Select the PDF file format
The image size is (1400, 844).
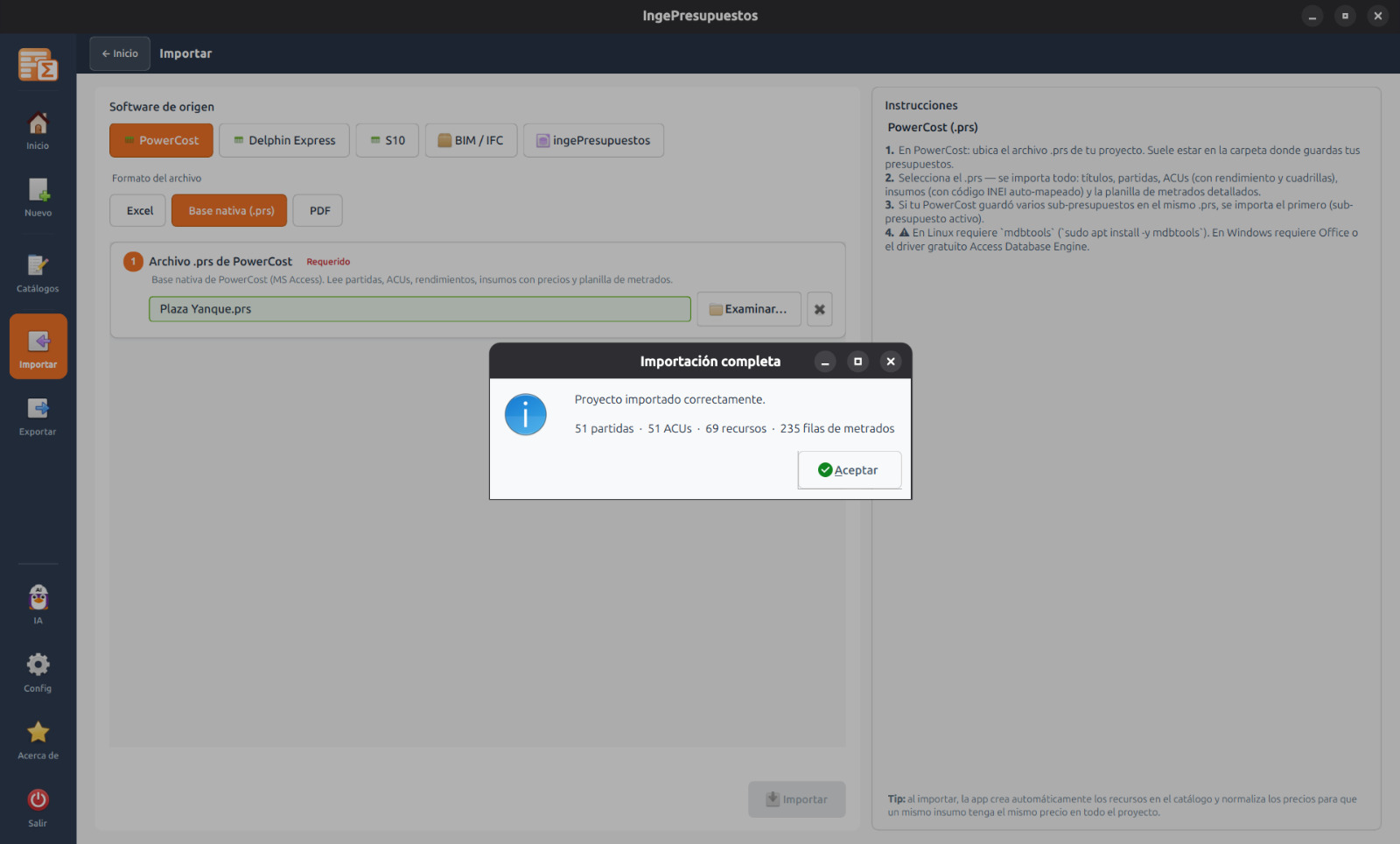(318, 210)
